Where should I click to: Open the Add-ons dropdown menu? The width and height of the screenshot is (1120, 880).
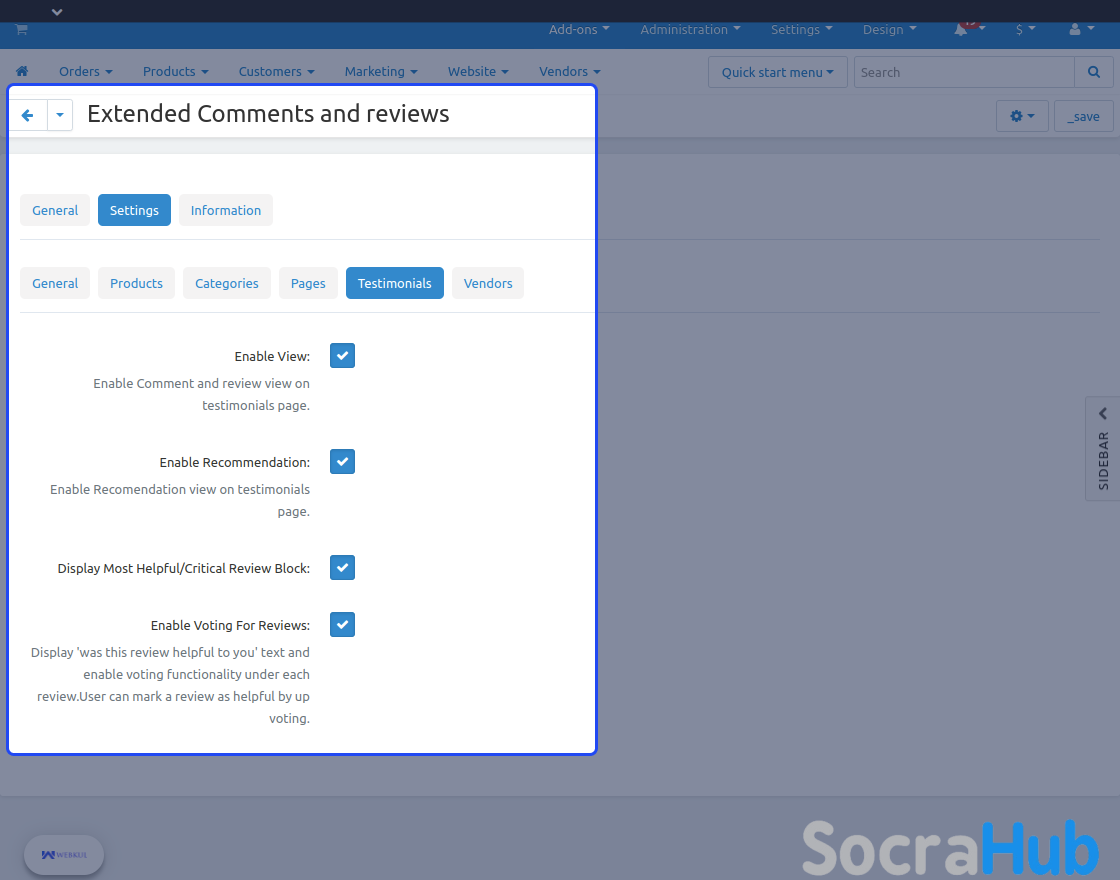[x=579, y=30]
